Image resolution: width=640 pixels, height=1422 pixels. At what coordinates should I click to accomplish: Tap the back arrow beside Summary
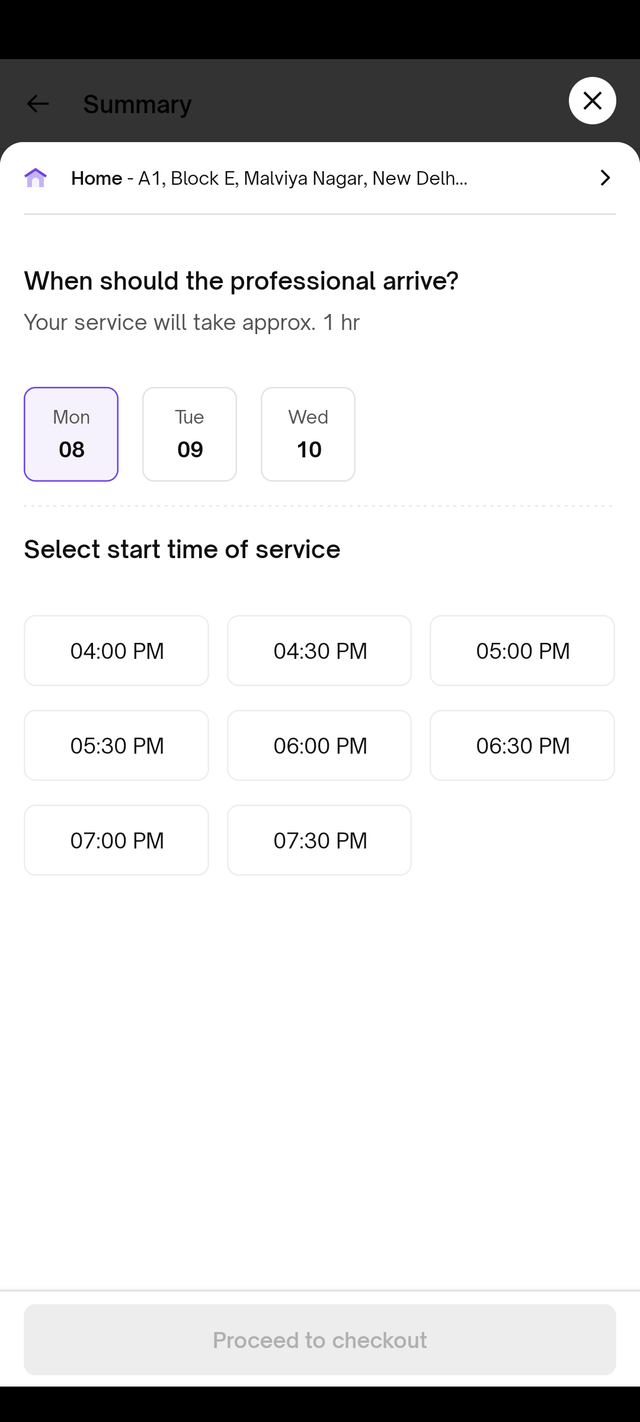pyautogui.click(x=38, y=104)
